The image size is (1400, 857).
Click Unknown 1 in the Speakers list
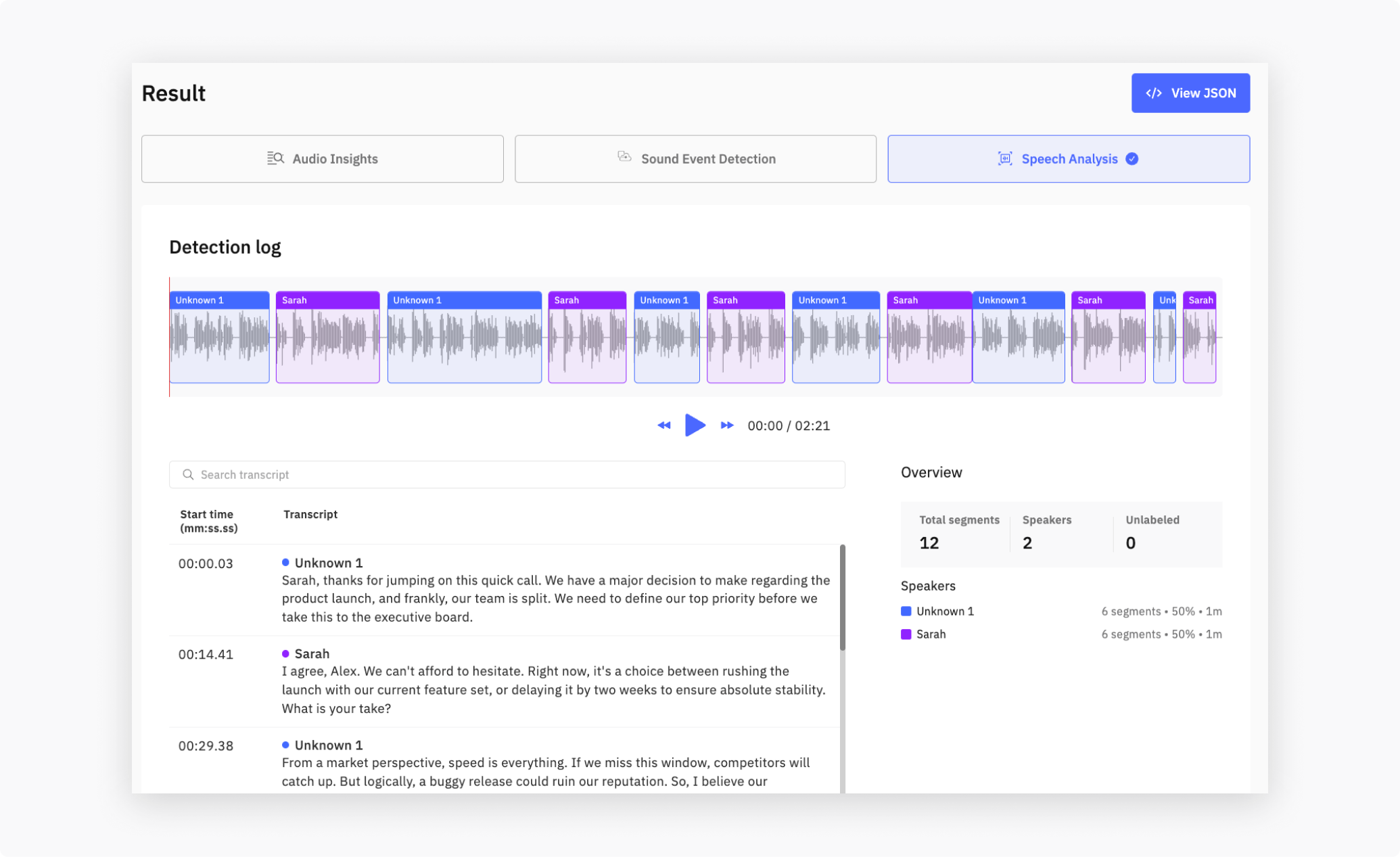945,611
